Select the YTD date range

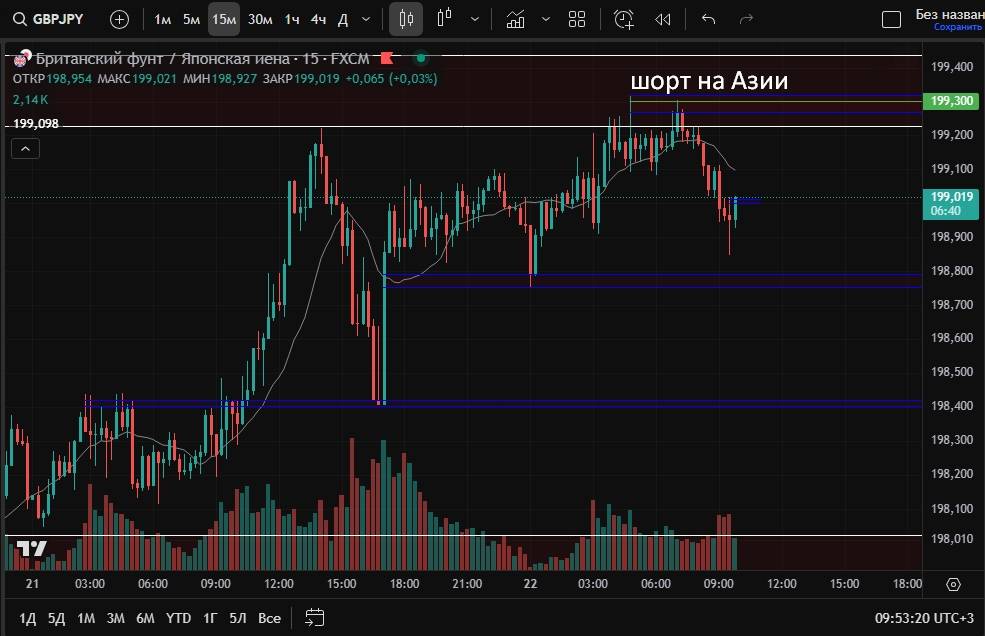[x=178, y=618]
